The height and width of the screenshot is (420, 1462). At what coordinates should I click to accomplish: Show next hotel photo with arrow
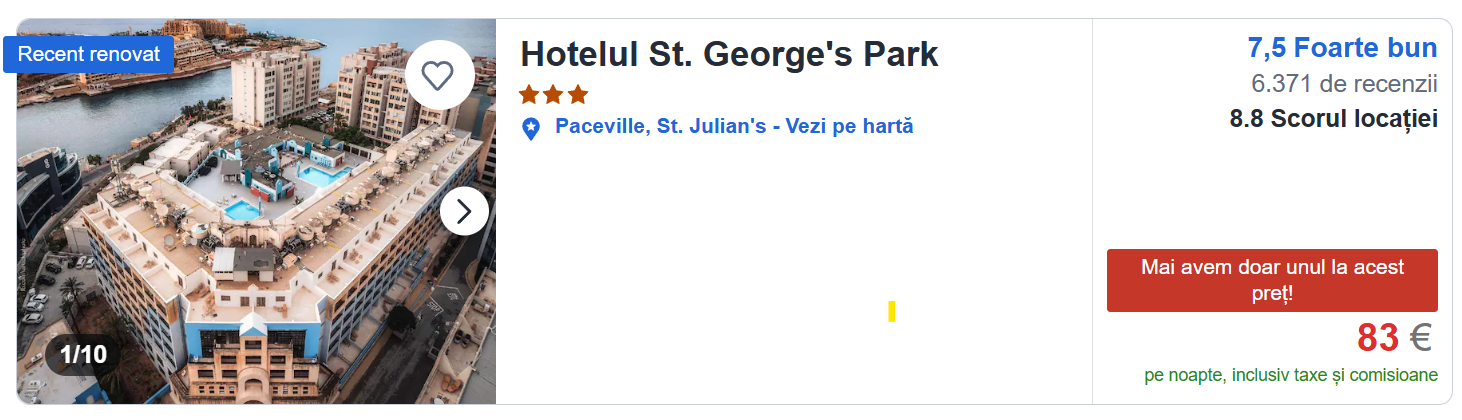click(x=464, y=211)
